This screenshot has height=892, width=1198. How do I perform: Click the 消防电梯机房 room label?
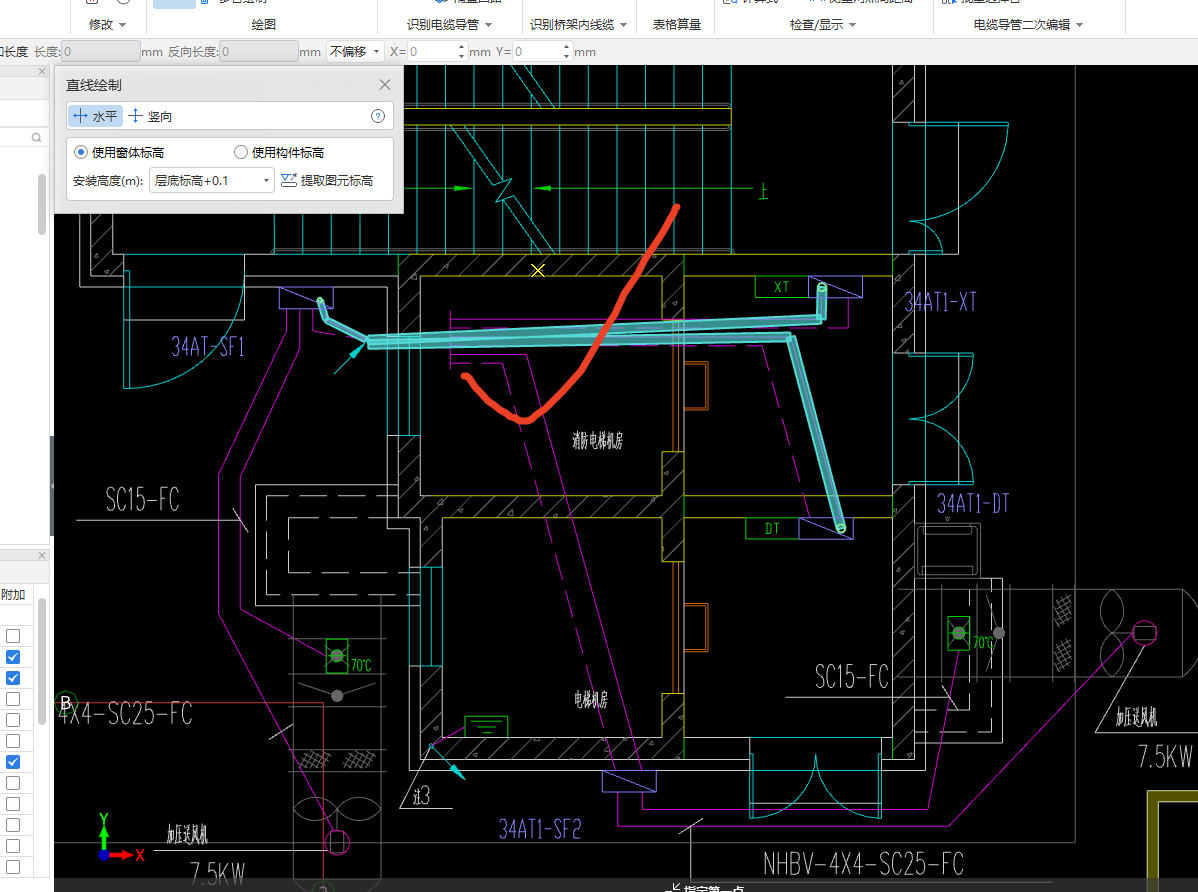[x=597, y=440]
